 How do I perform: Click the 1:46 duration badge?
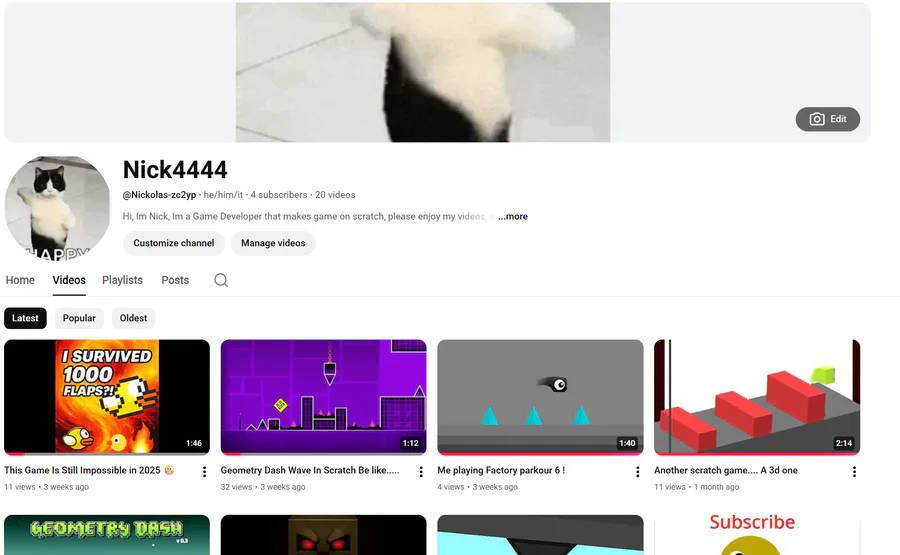194,443
